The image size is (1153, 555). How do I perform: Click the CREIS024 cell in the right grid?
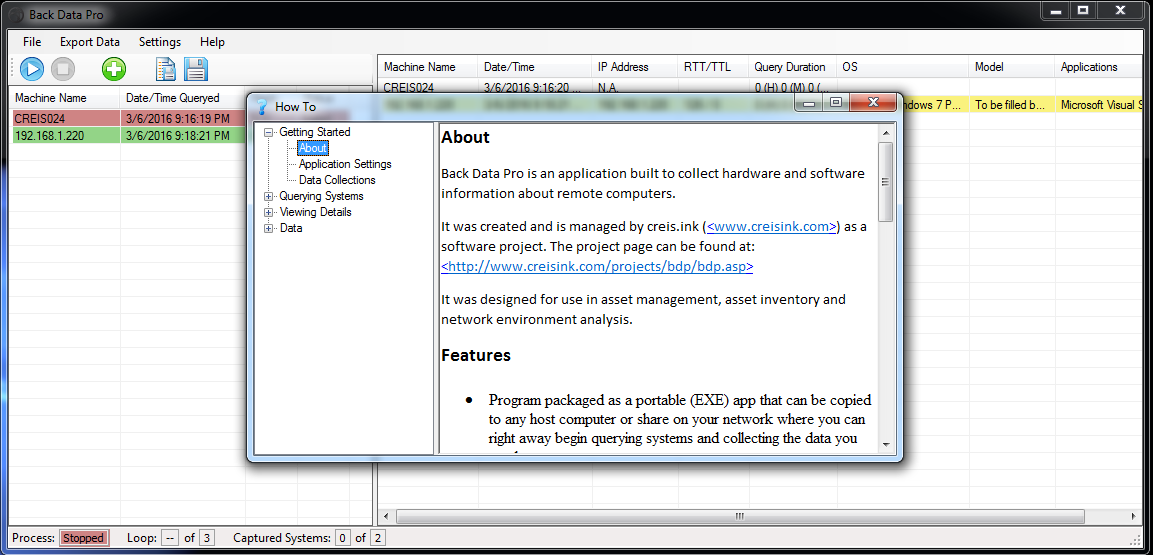pos(409,87)
